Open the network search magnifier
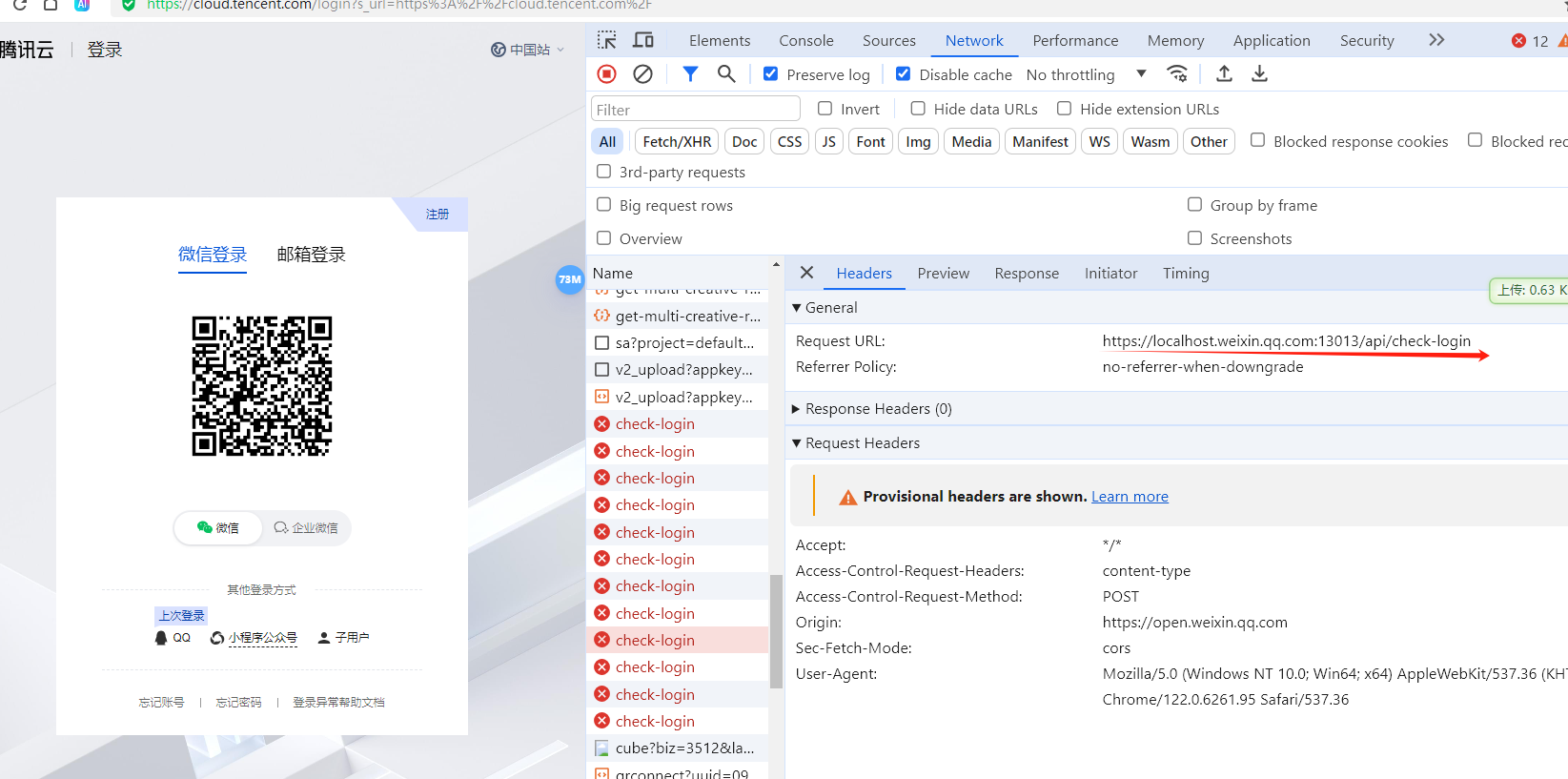 click(x=726, y=74)
